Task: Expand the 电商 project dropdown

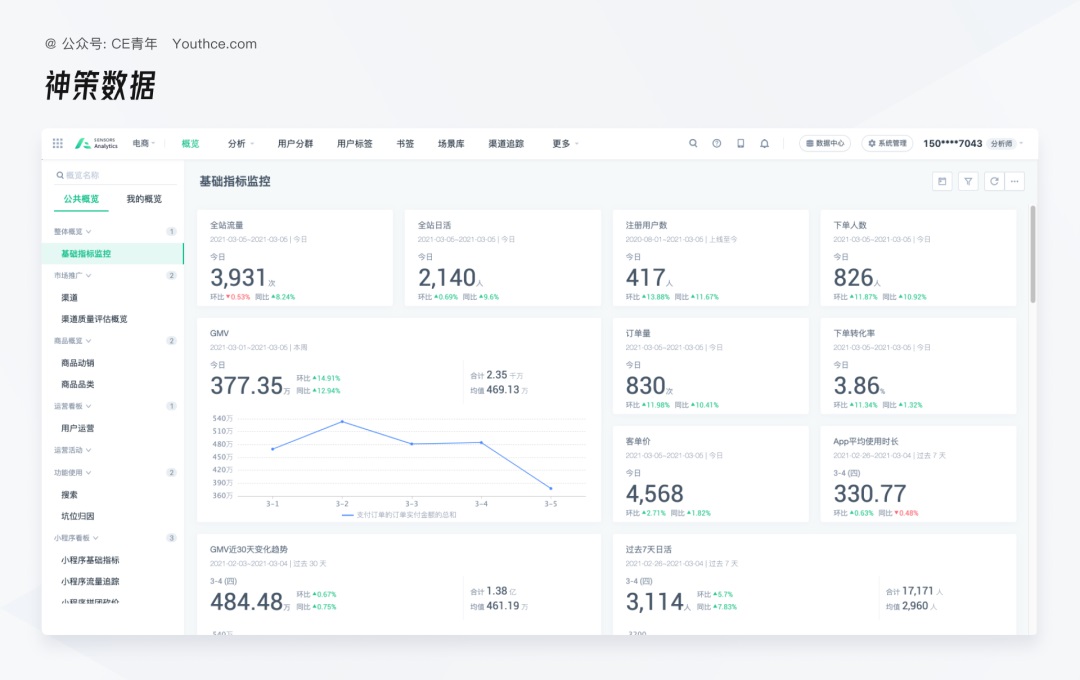Action: click(144, 143)
